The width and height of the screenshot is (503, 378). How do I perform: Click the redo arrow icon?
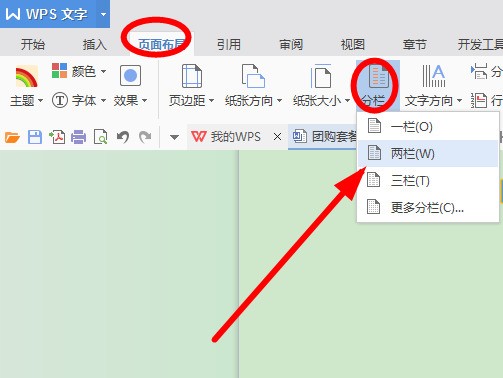pos(145,137)
